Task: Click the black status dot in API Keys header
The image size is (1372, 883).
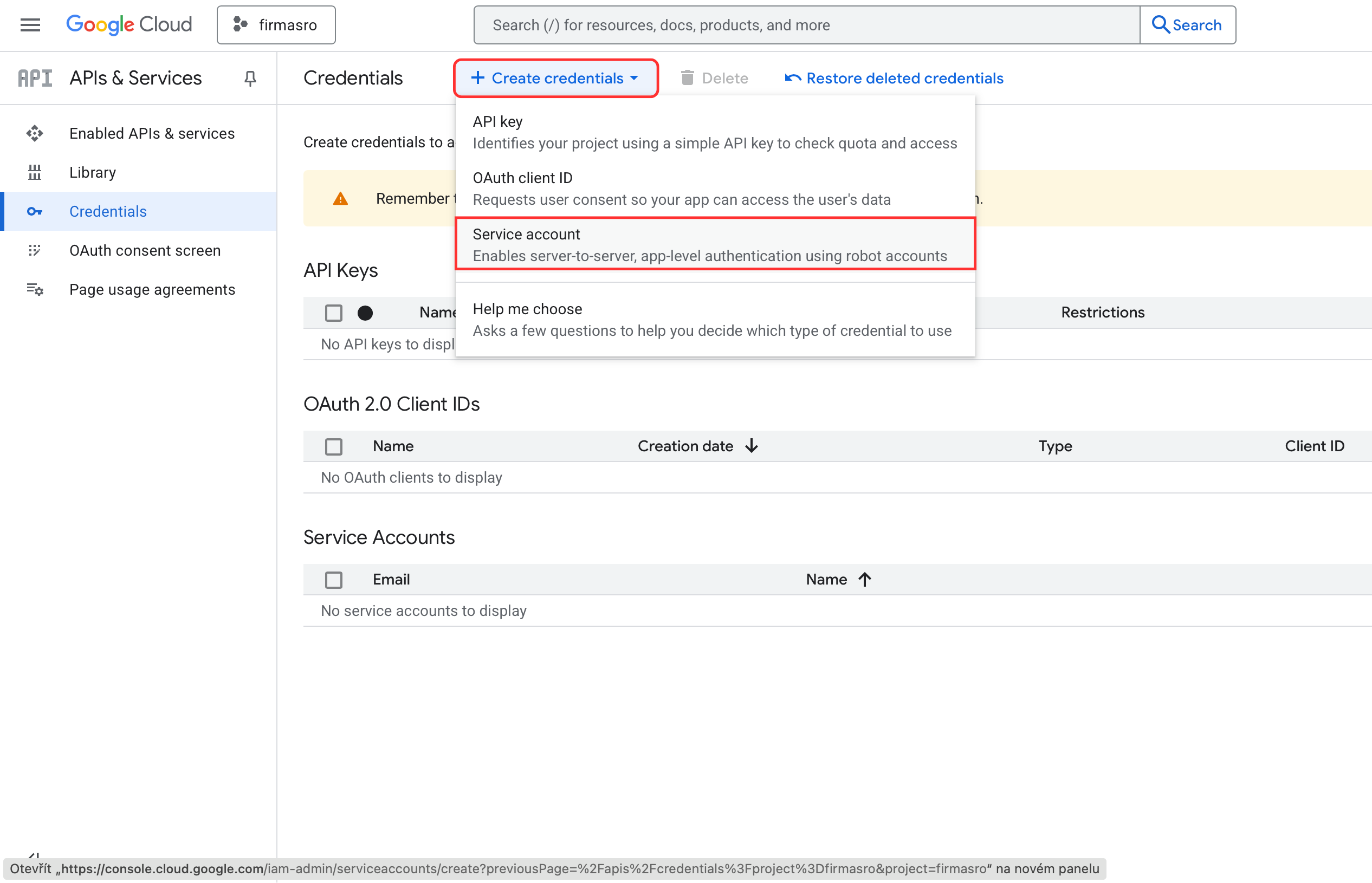Action: pos(365,313)
